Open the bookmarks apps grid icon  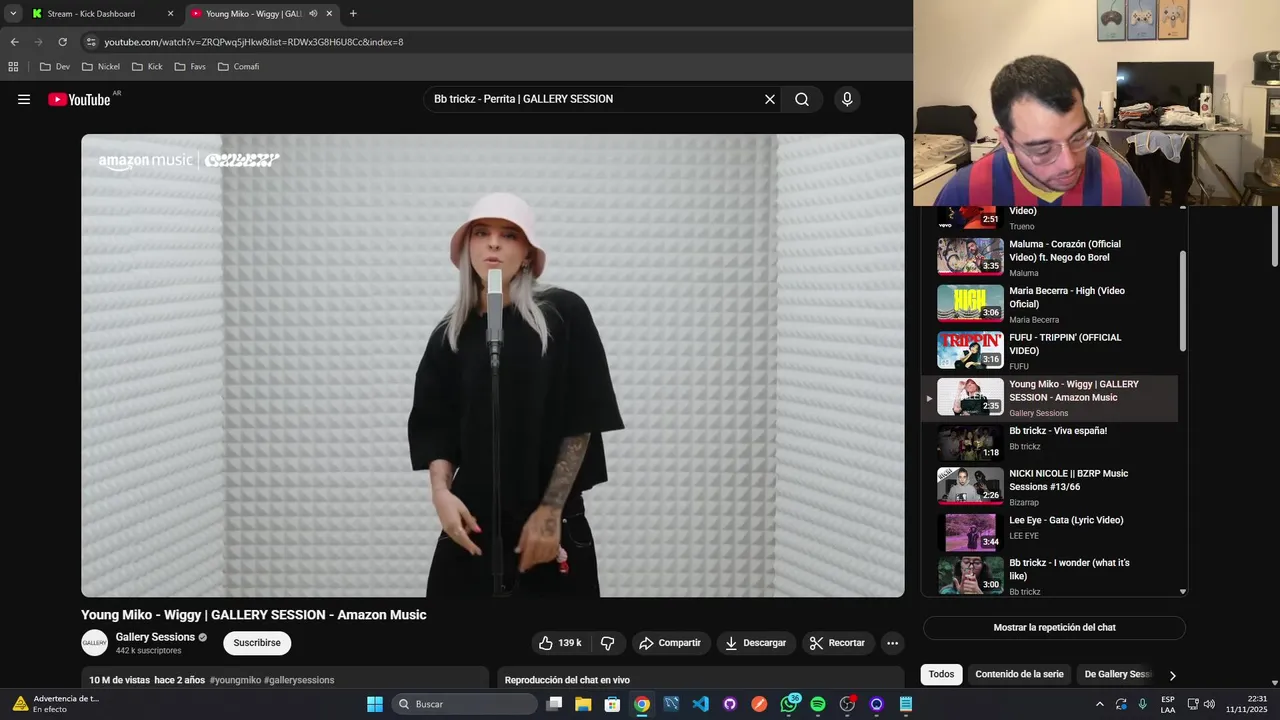tap(13, 67)
